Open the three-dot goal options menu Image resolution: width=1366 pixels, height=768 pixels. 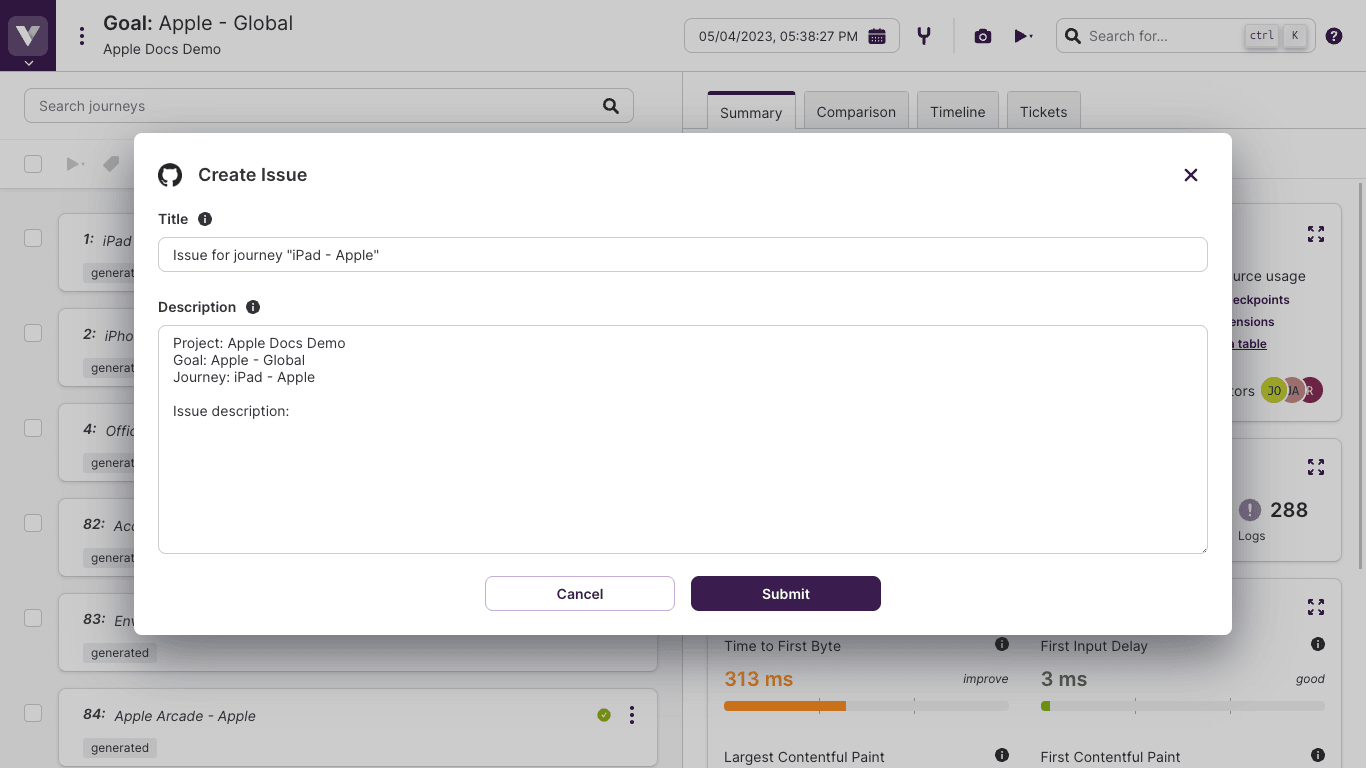tap(82, 36)
